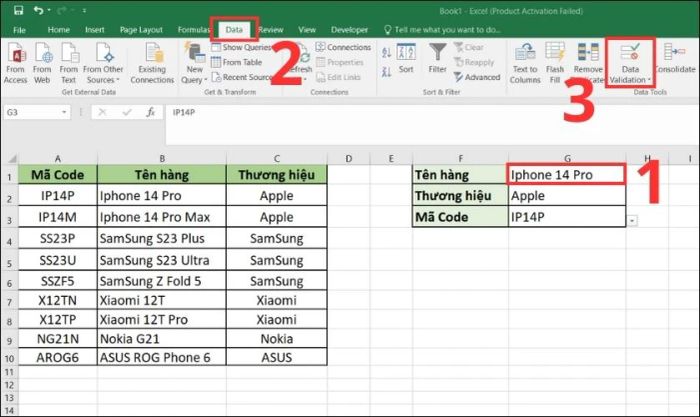Select the Thương hiệu header cell C1
This screenshot has width=700, height=417.
coord(277,175)
